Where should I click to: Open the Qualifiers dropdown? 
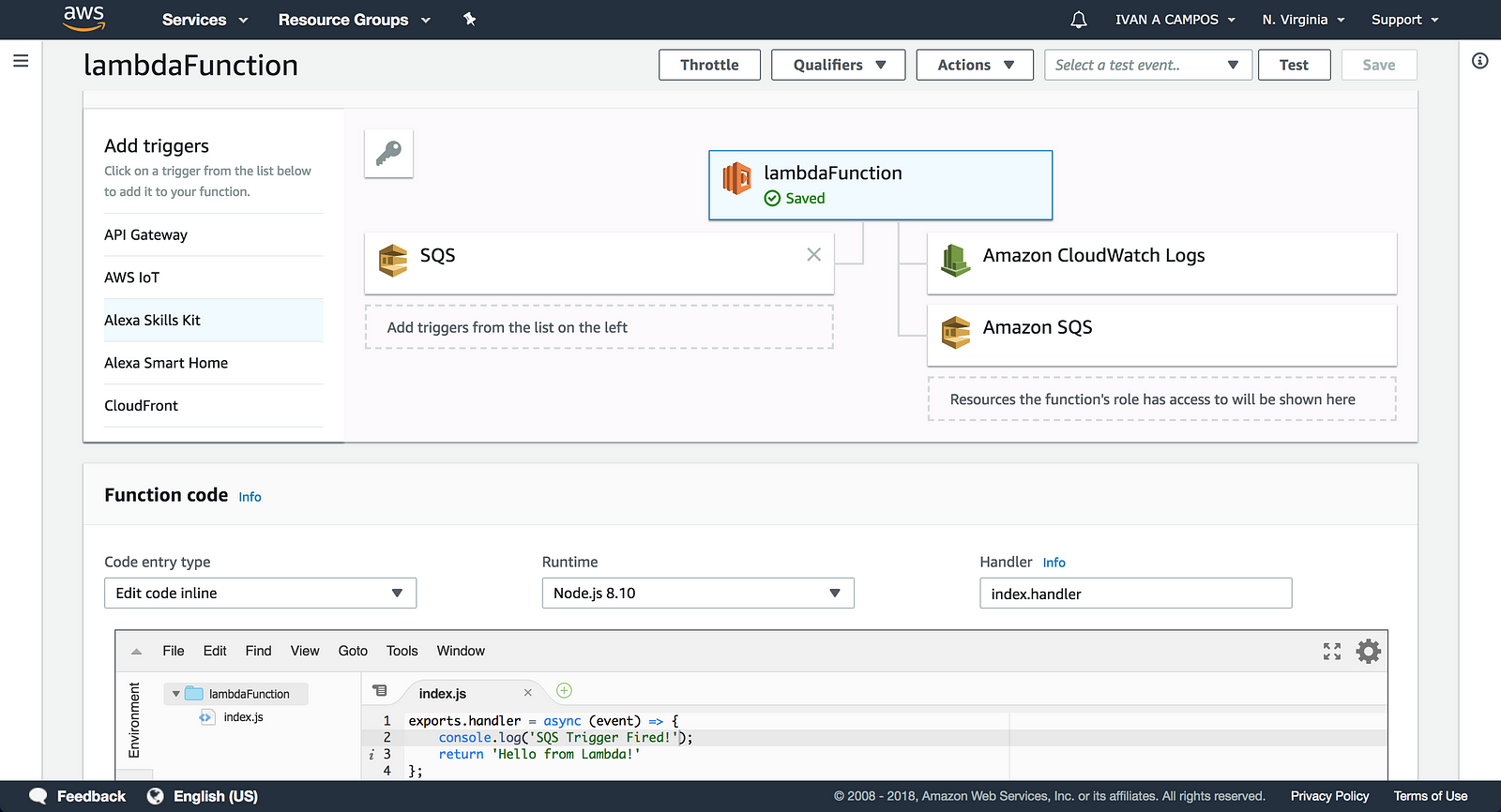coord(839,65)
